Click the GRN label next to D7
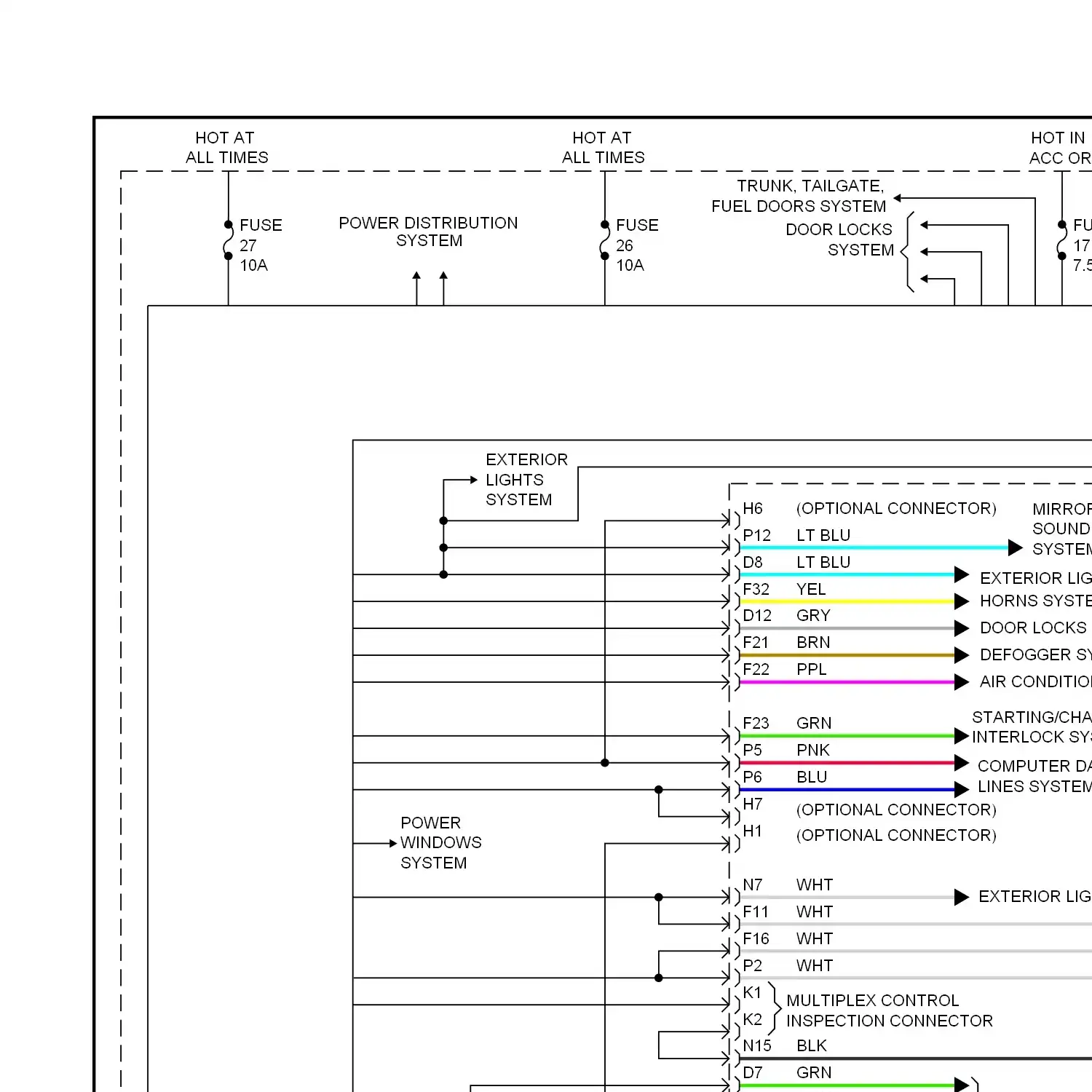This screenshot has height=1092, width=1092. pos(814,1072)
